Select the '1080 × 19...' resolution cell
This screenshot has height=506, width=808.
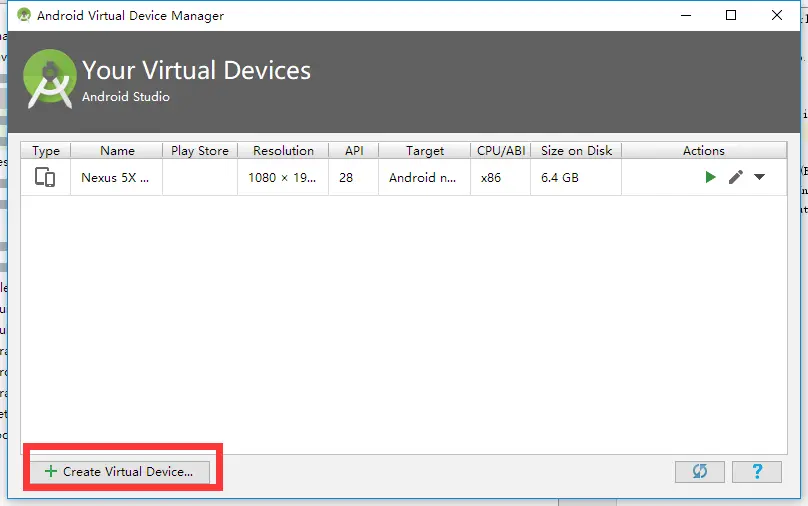click(x=283, y=177)
